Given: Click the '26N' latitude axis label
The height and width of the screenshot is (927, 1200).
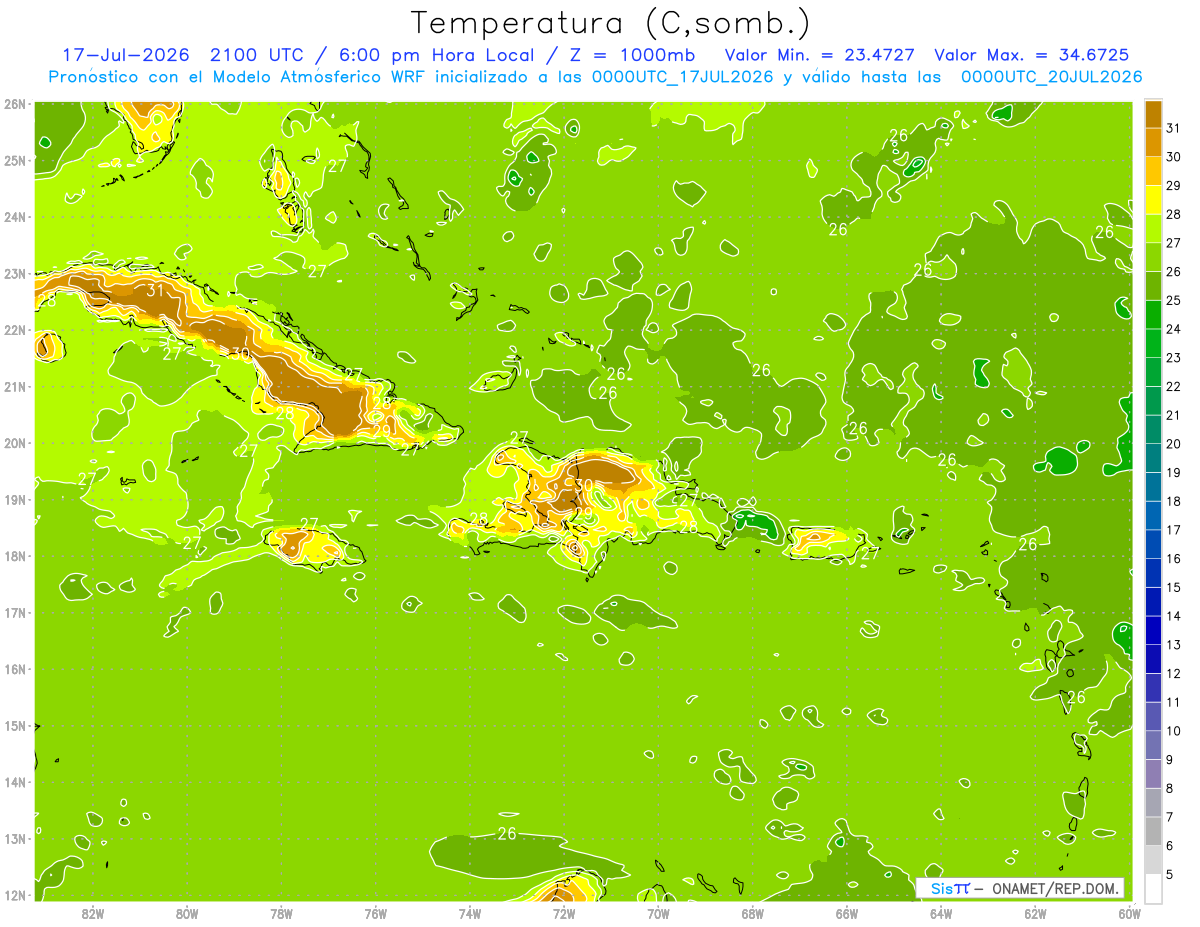Looking at the screenshot, I should [x=15, y=104].
